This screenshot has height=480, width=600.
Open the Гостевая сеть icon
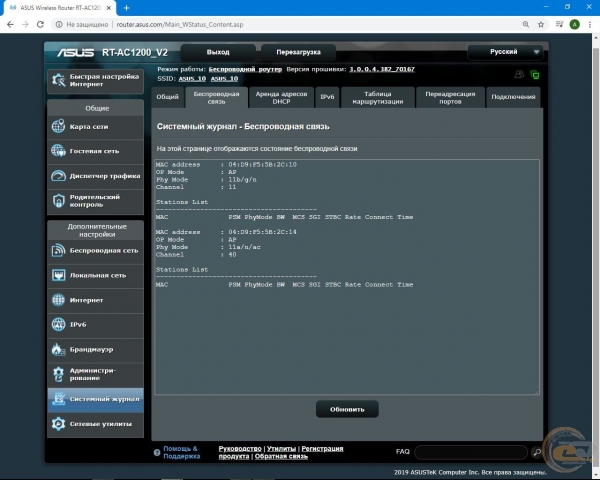(x=58, y=151)
